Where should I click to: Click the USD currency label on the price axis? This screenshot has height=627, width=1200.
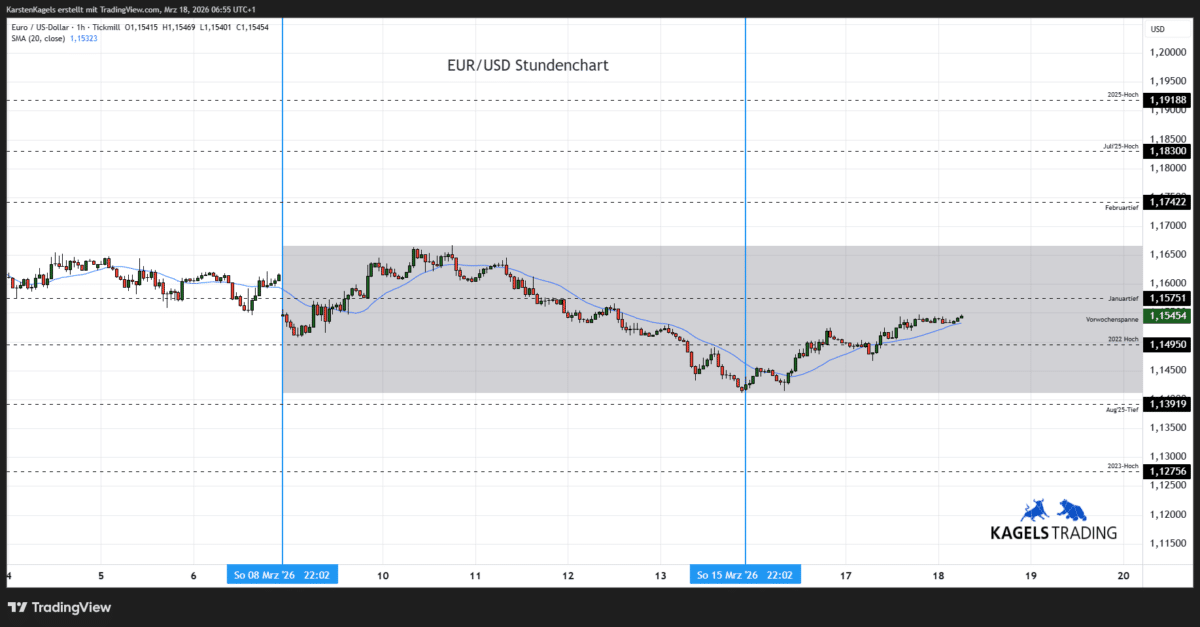point(1157,29)
